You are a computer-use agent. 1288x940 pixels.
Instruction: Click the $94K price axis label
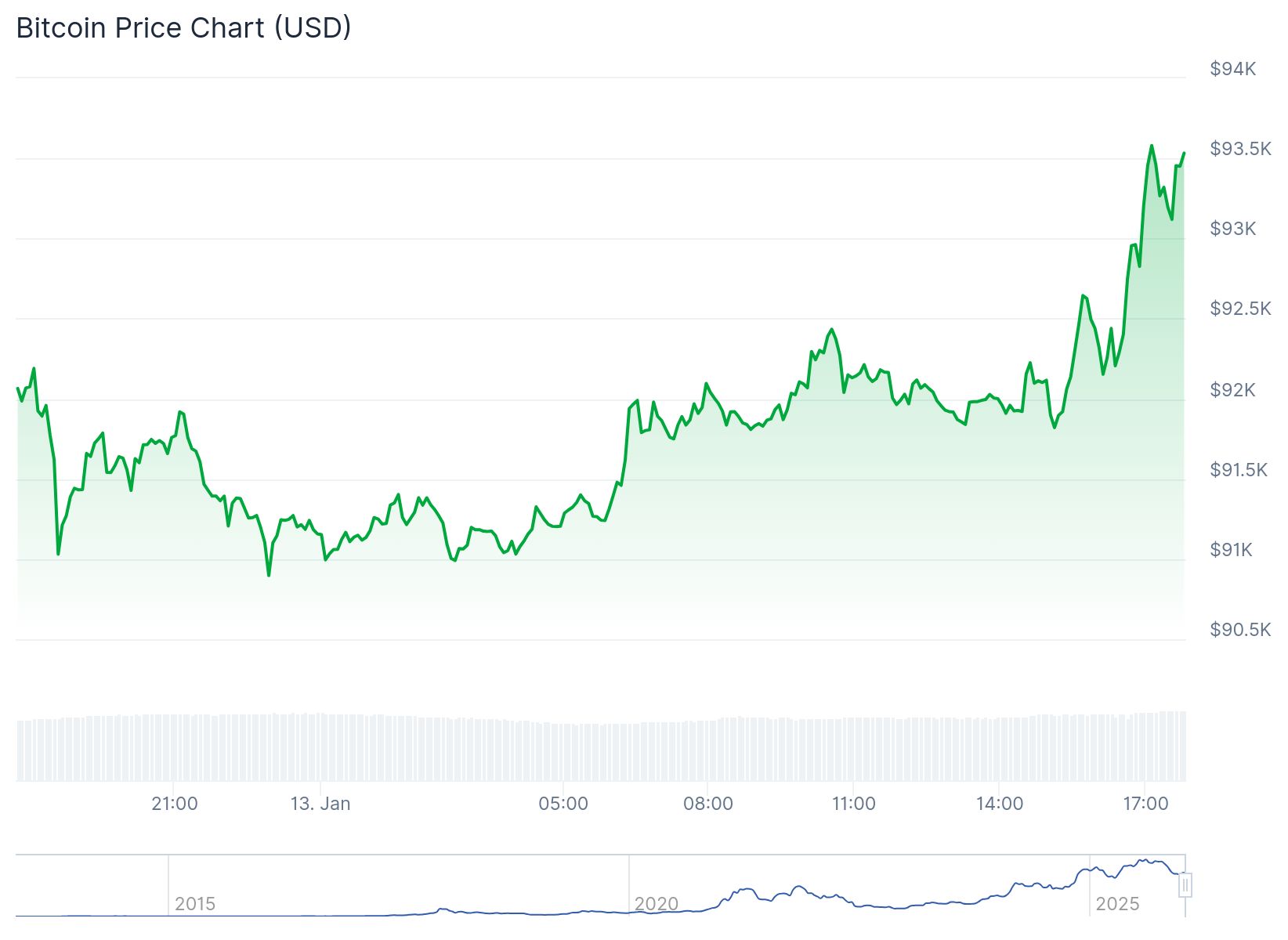(1232, 69)
